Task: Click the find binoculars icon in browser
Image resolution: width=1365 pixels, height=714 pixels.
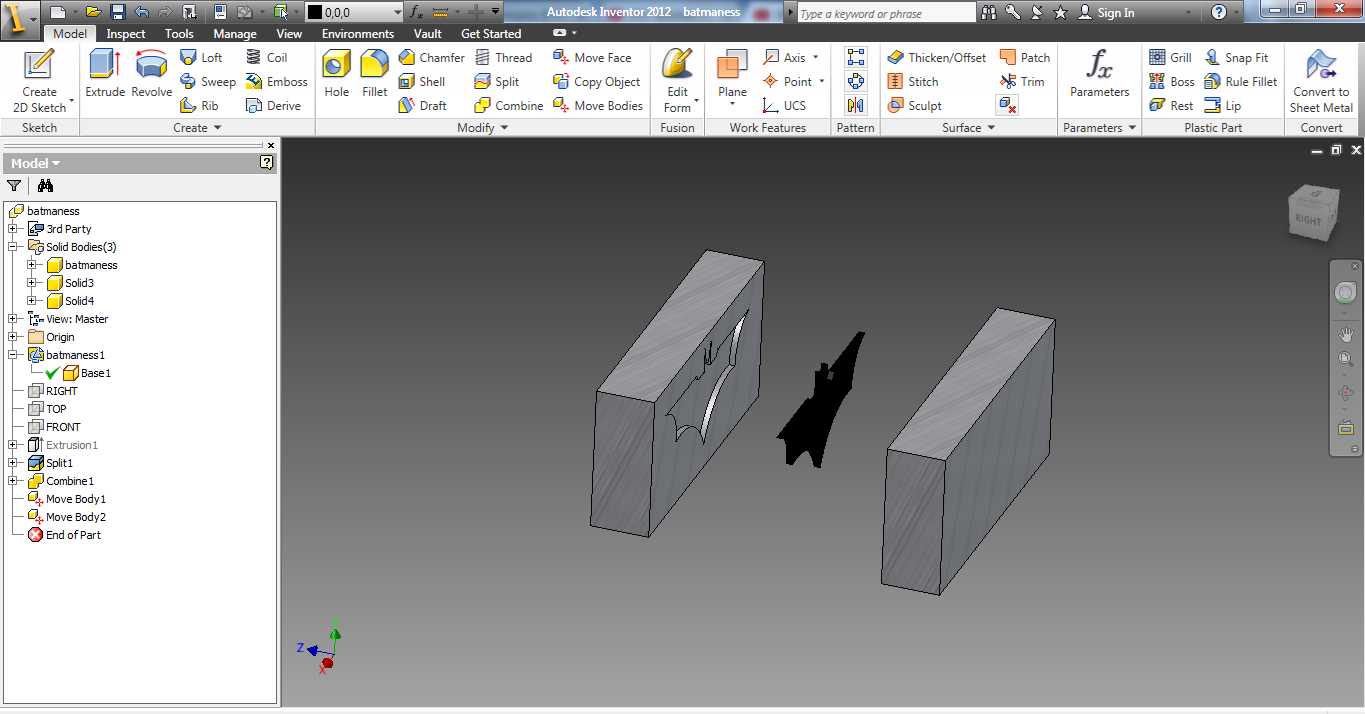Action: coord(45,185)
